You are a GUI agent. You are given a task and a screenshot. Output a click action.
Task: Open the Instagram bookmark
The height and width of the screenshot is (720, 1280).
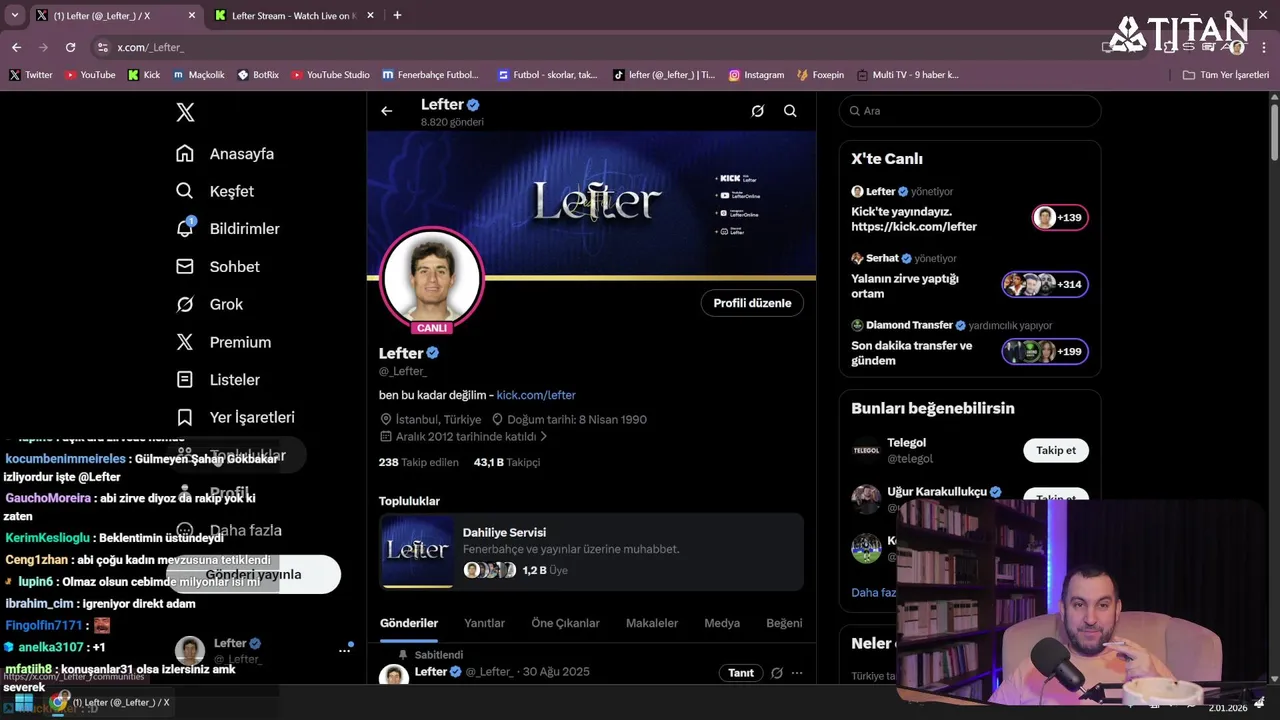756,75
